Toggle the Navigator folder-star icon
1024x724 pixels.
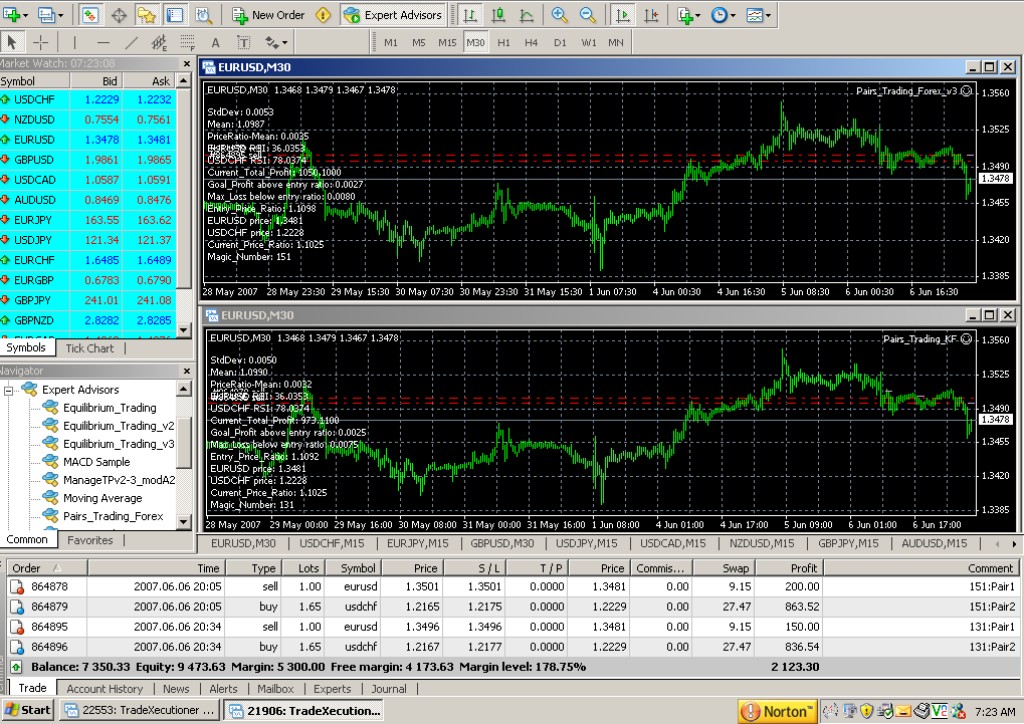pos(146,14)
